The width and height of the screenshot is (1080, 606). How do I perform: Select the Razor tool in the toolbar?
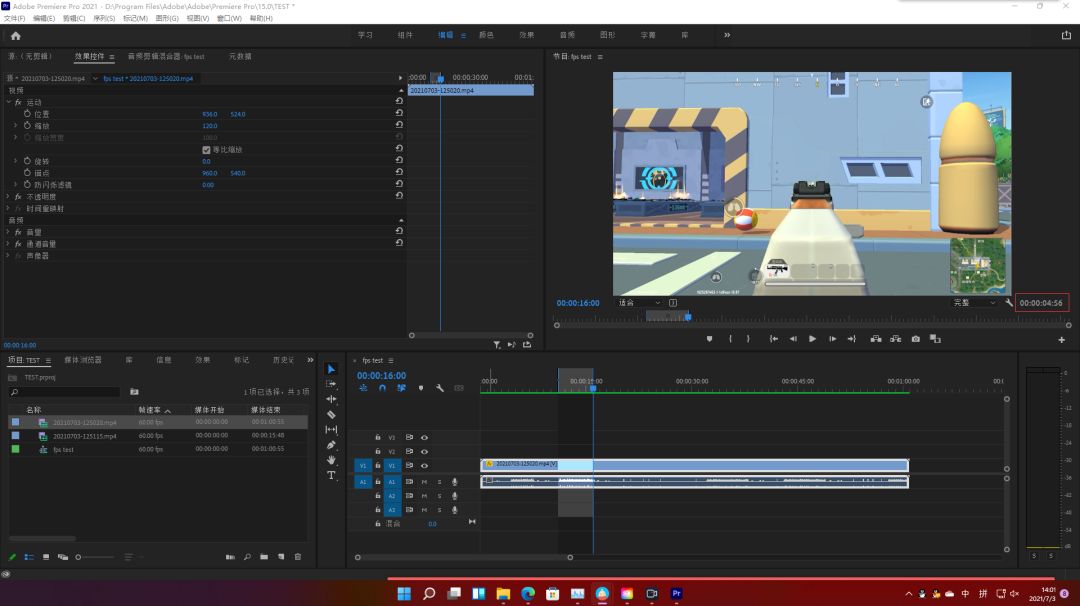(332, 415)
